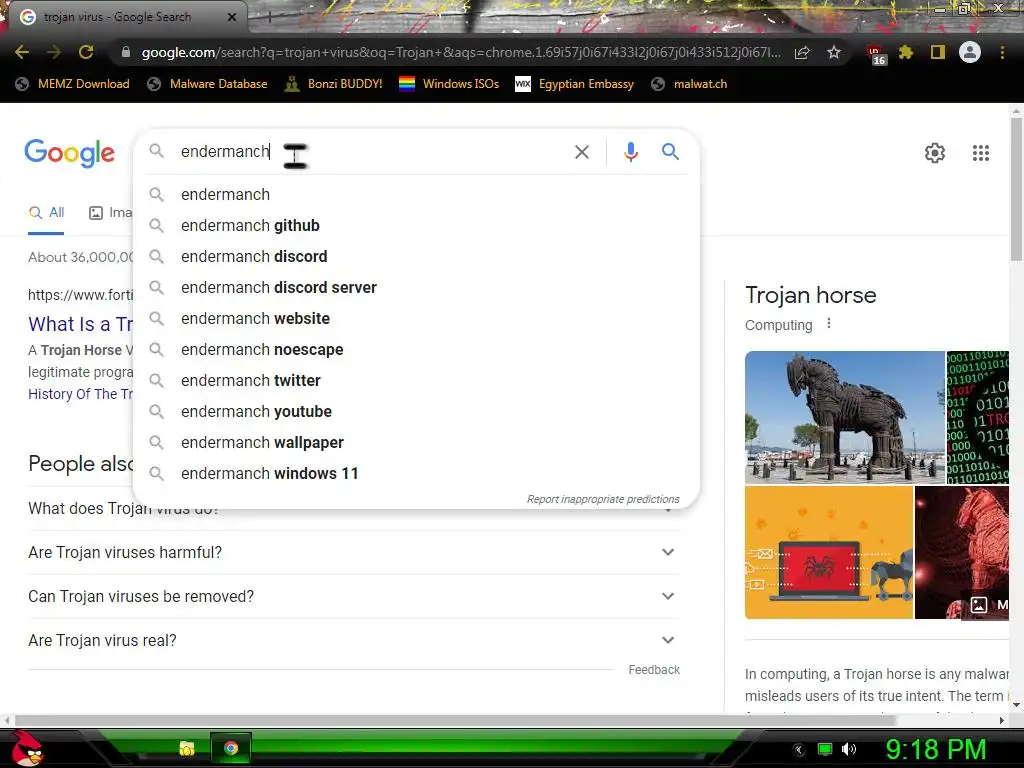Choose the endermanch windows 11 suggestion
The image size is (1024, 768).
coord(416,473)
